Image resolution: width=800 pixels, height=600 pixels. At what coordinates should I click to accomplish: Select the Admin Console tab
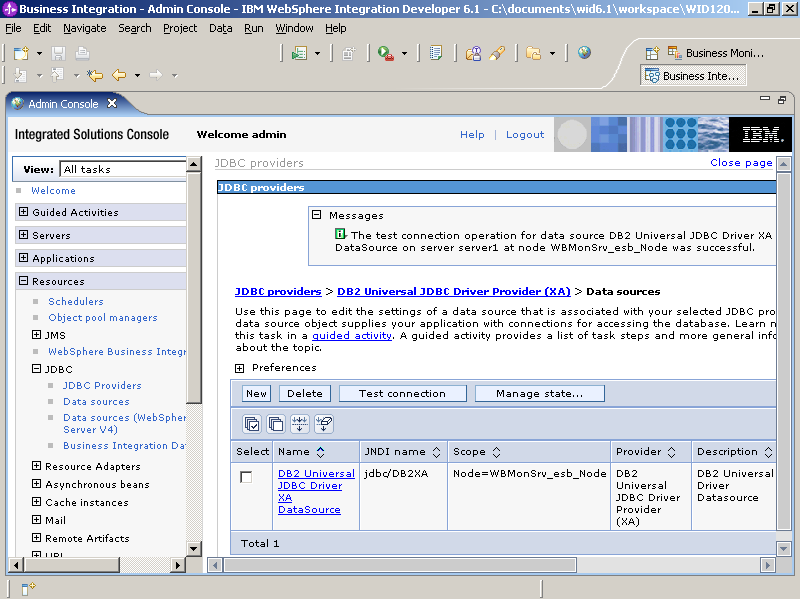point(63,104)
